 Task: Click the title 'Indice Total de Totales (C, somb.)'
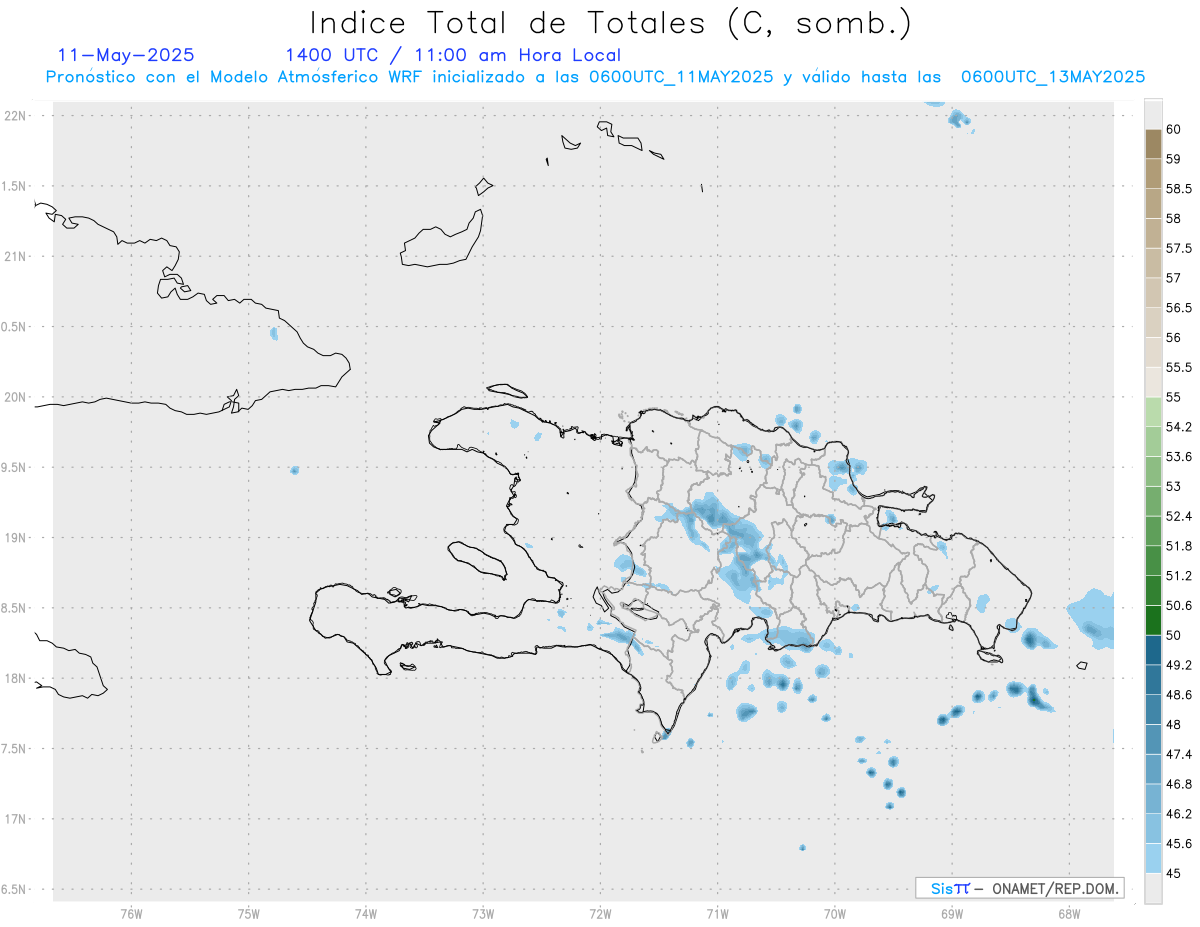point(610,23)
